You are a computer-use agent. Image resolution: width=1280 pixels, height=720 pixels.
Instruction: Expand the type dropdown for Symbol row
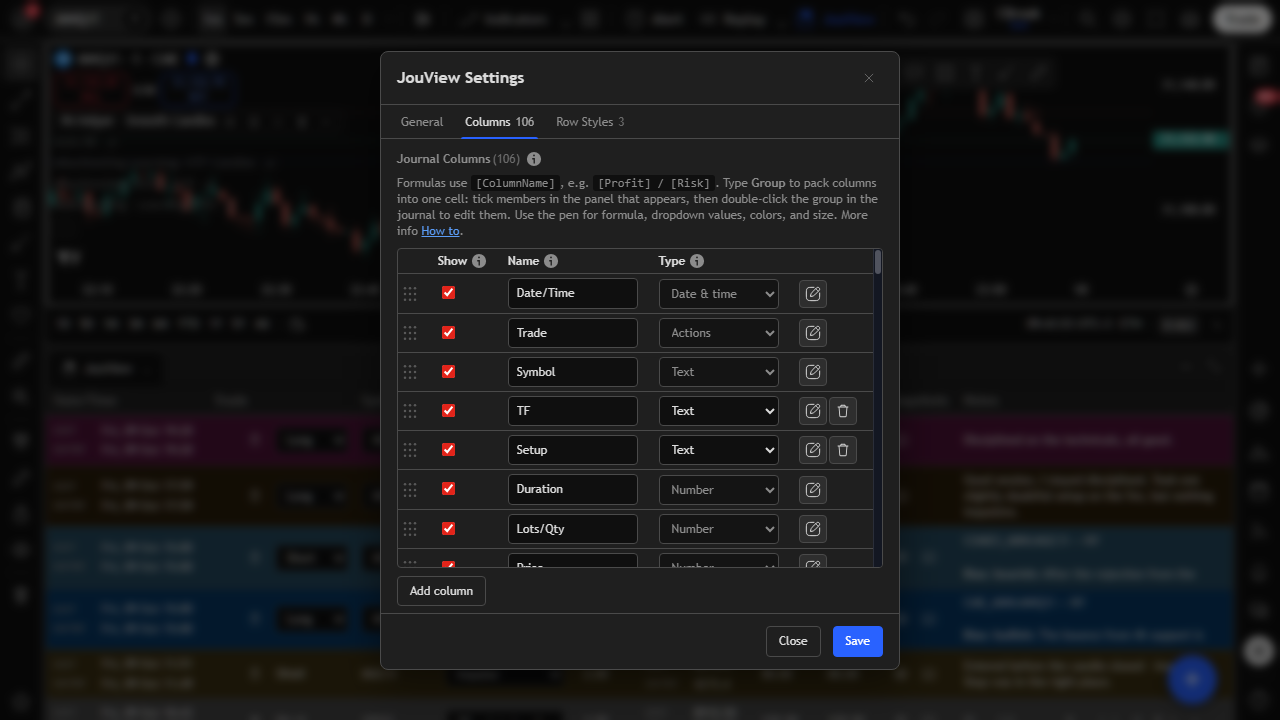click(719, 372)
